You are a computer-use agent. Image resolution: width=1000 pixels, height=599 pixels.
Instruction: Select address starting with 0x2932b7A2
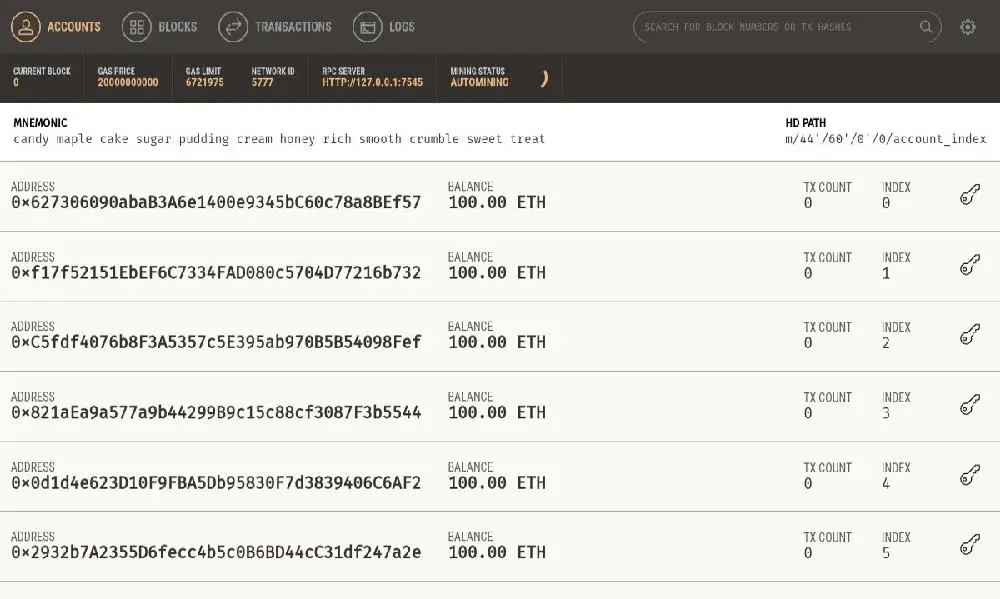point(216,553)
